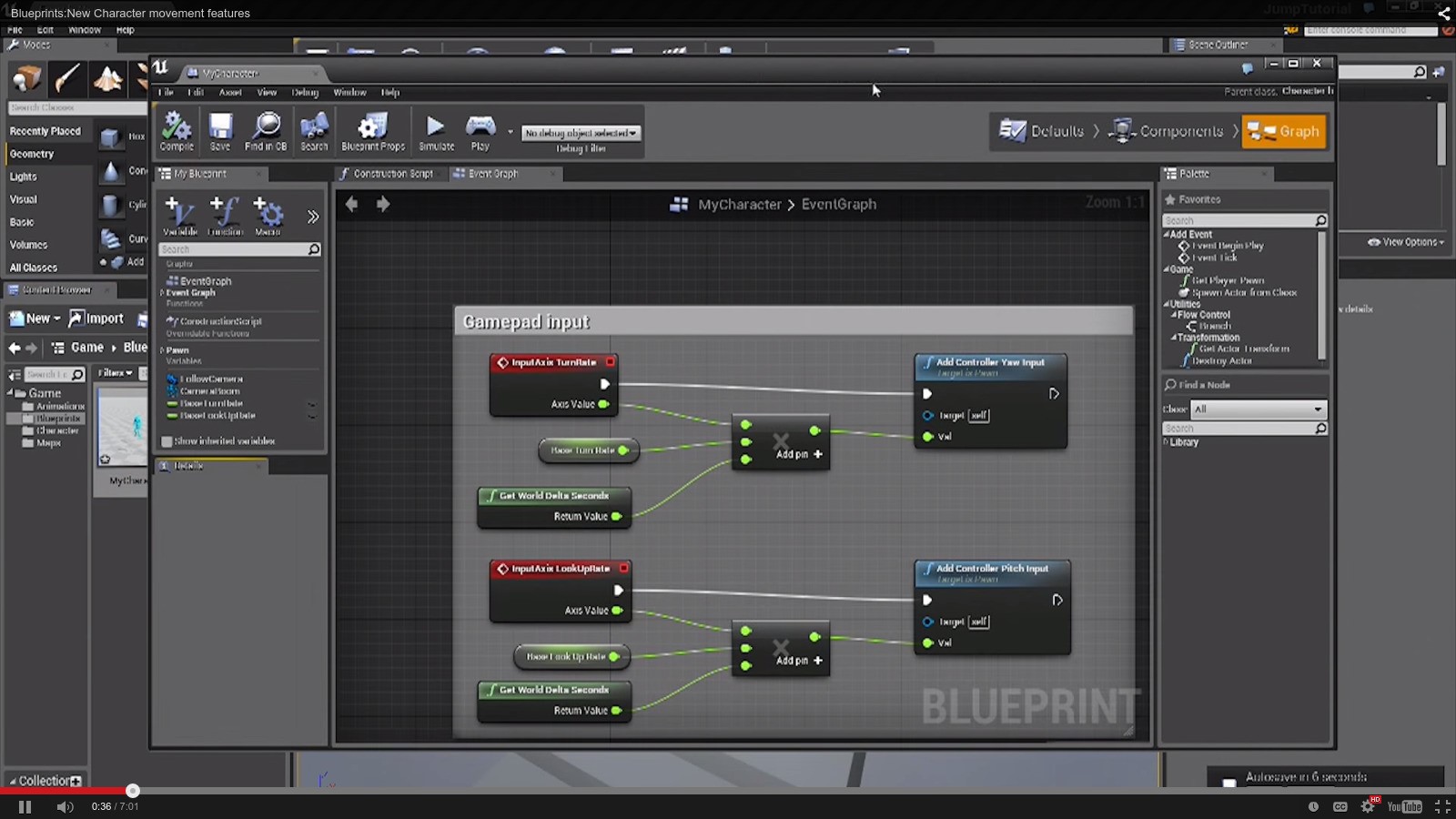The height and width of the screenshot is (819, 1456).
Task: Click the MyCharacter asset thumbnail
Action: coord(123,428)
